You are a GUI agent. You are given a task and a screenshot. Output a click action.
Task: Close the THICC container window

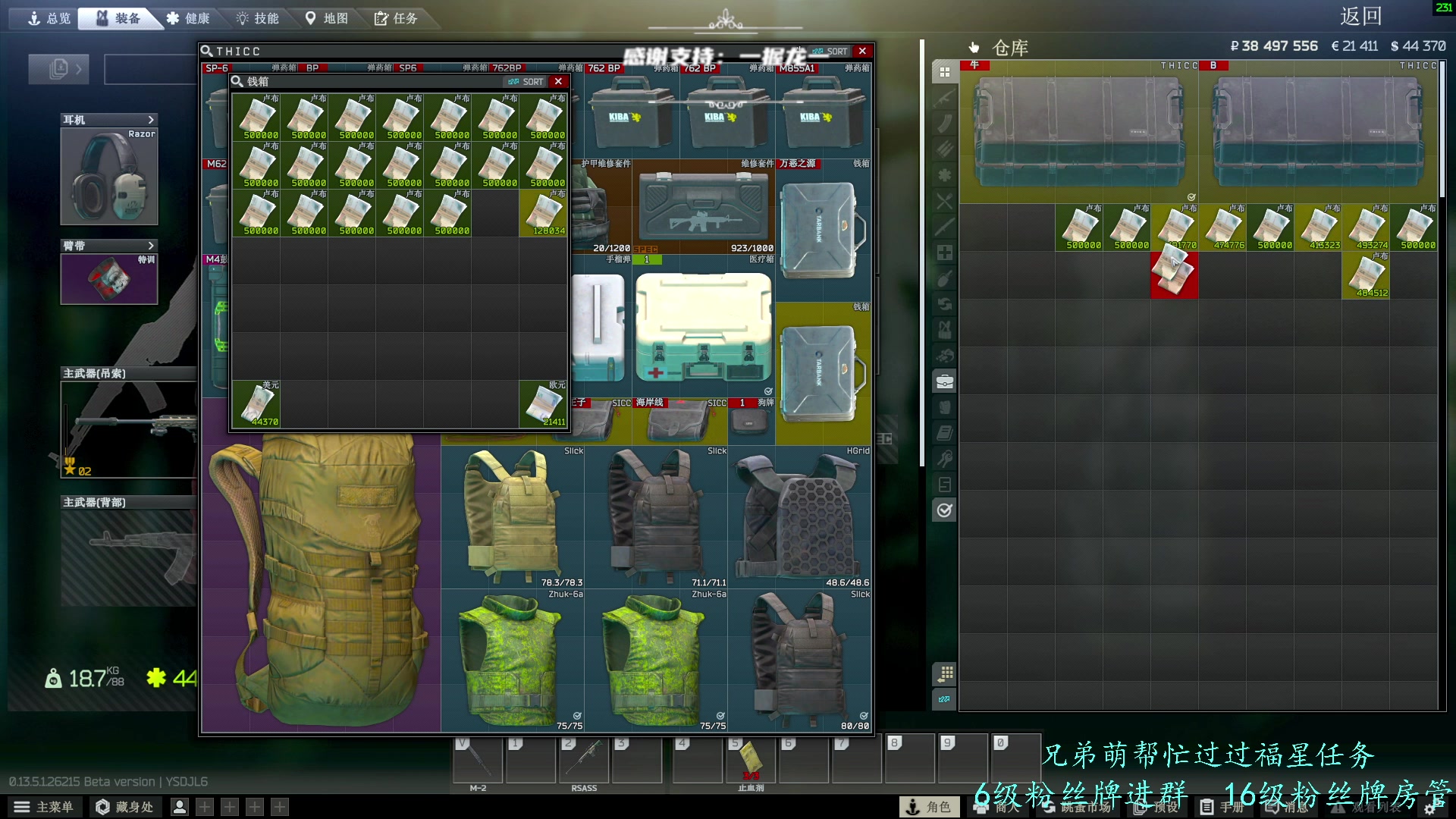pos(862,51)
